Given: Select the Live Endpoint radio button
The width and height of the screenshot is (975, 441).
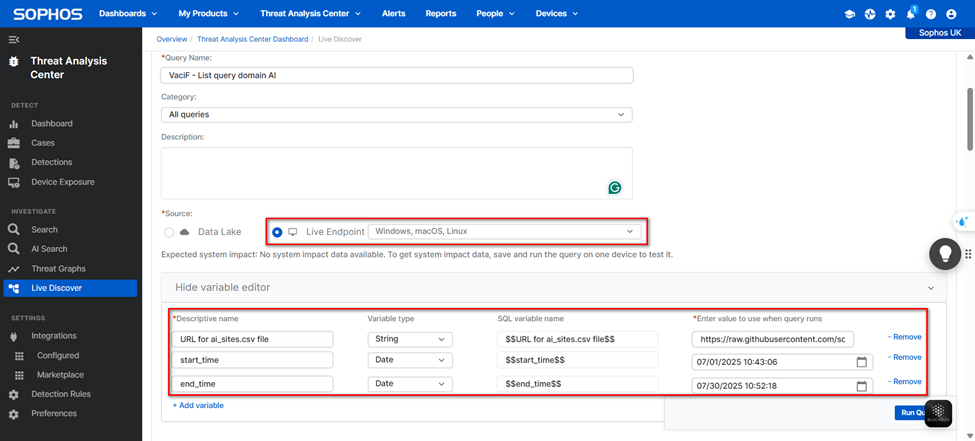Looking at the screenshot, I should pyautogui.click(x=277, y=232).
